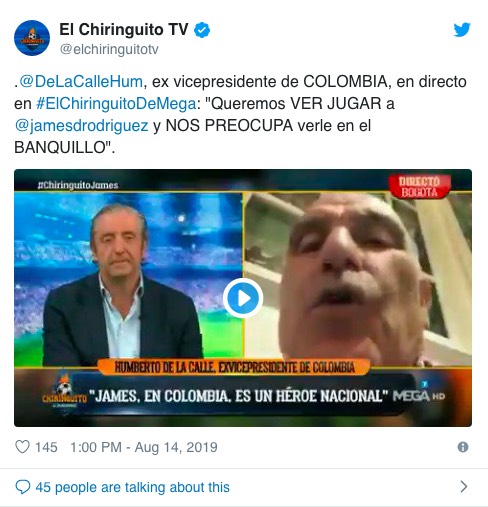This screenshot has width=488, height=507.
Task: Open the #ElChiringuitoDeMega hashtag link
Action: coord(116,104)
